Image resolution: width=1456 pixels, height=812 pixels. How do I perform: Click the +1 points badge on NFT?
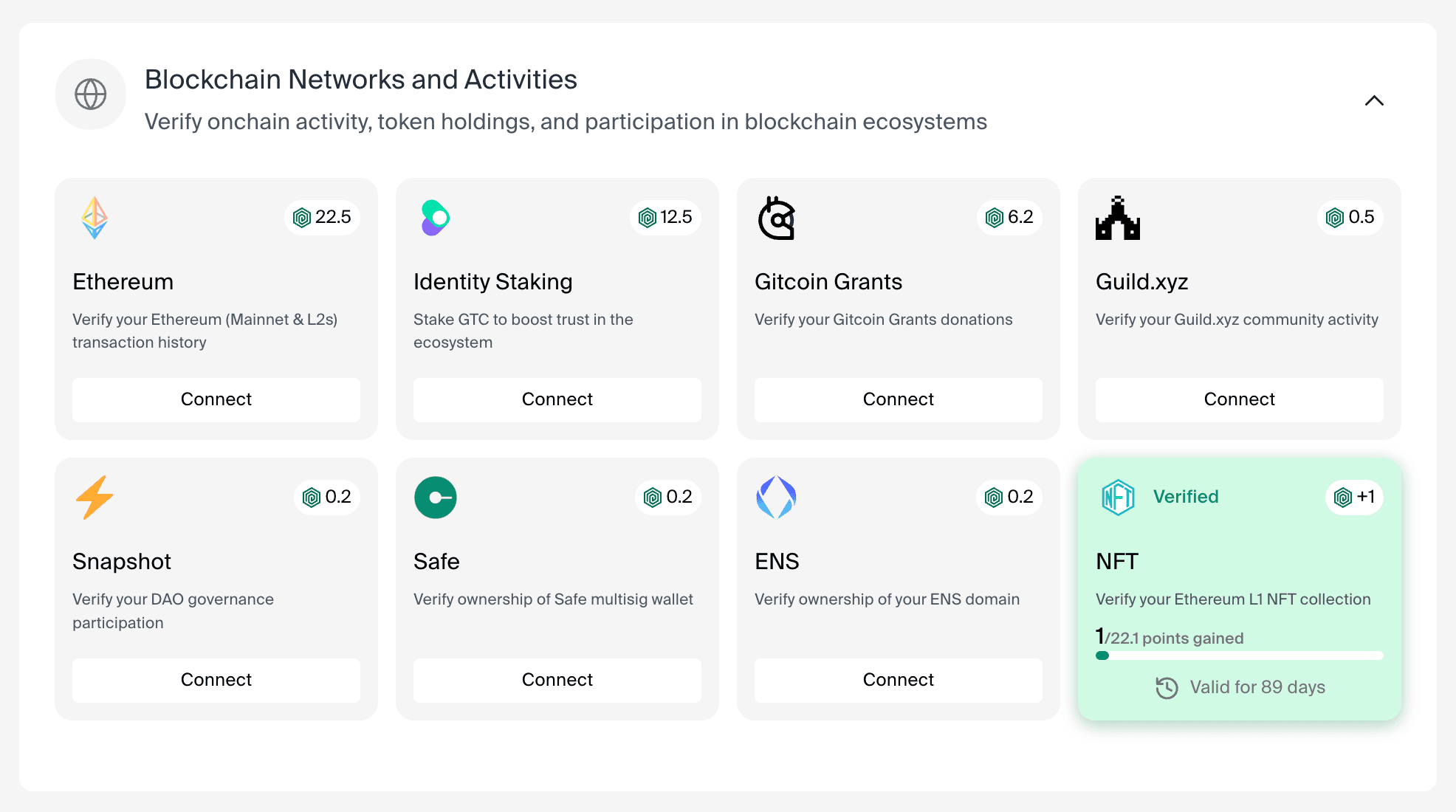coord(1355,497)
